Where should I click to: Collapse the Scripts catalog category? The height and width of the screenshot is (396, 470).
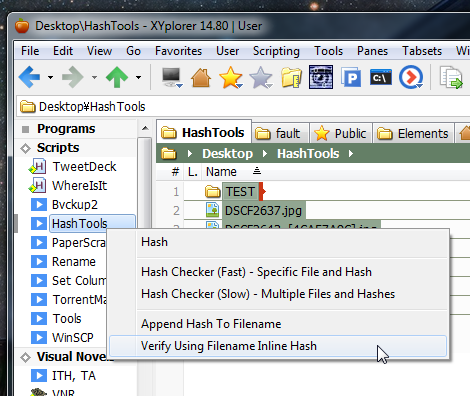(25, 148)
